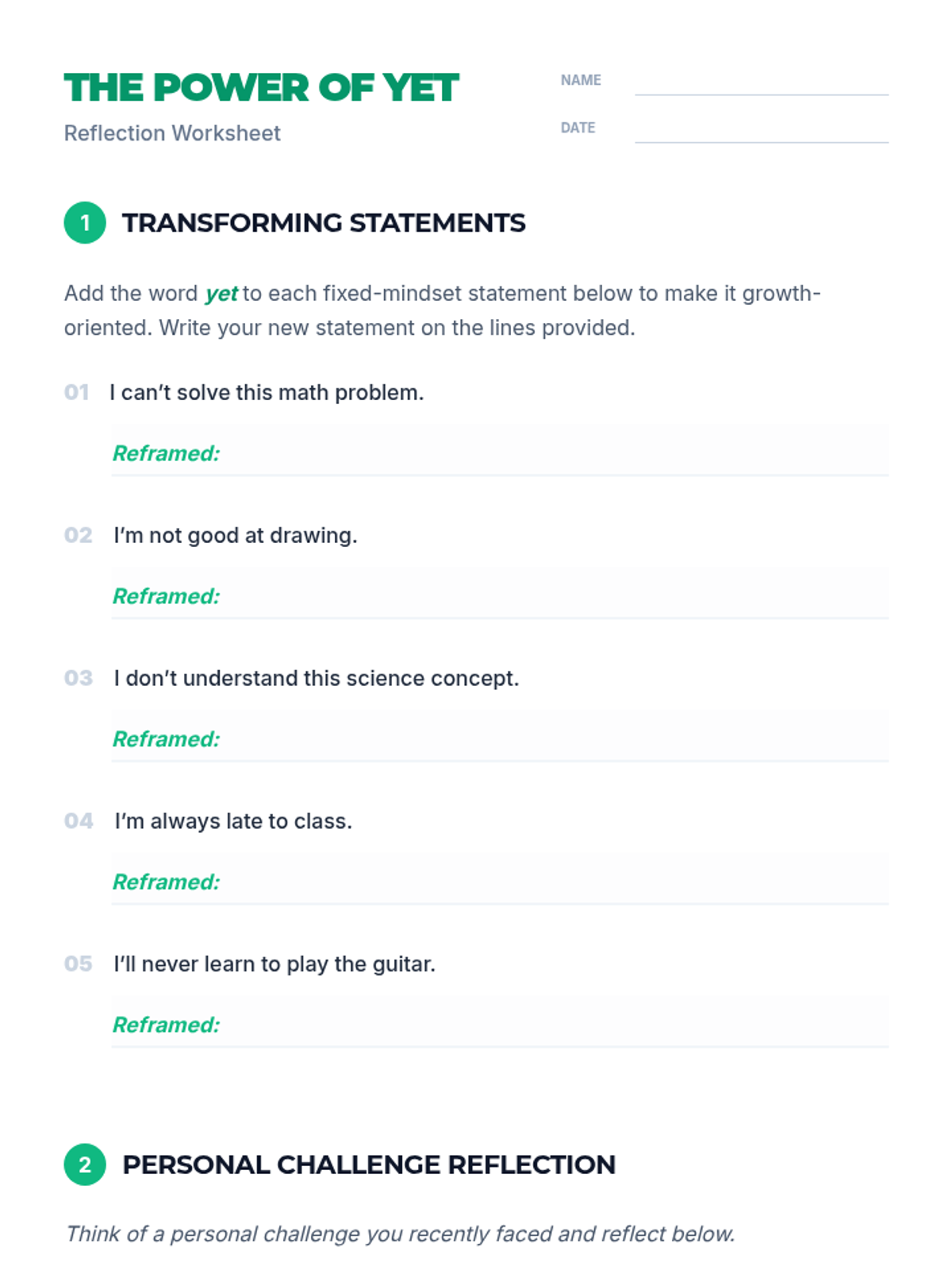Click the "Reflection Worksheet" subtitle
Viewport: 952px width, 1270px height.
coord(172,133)
